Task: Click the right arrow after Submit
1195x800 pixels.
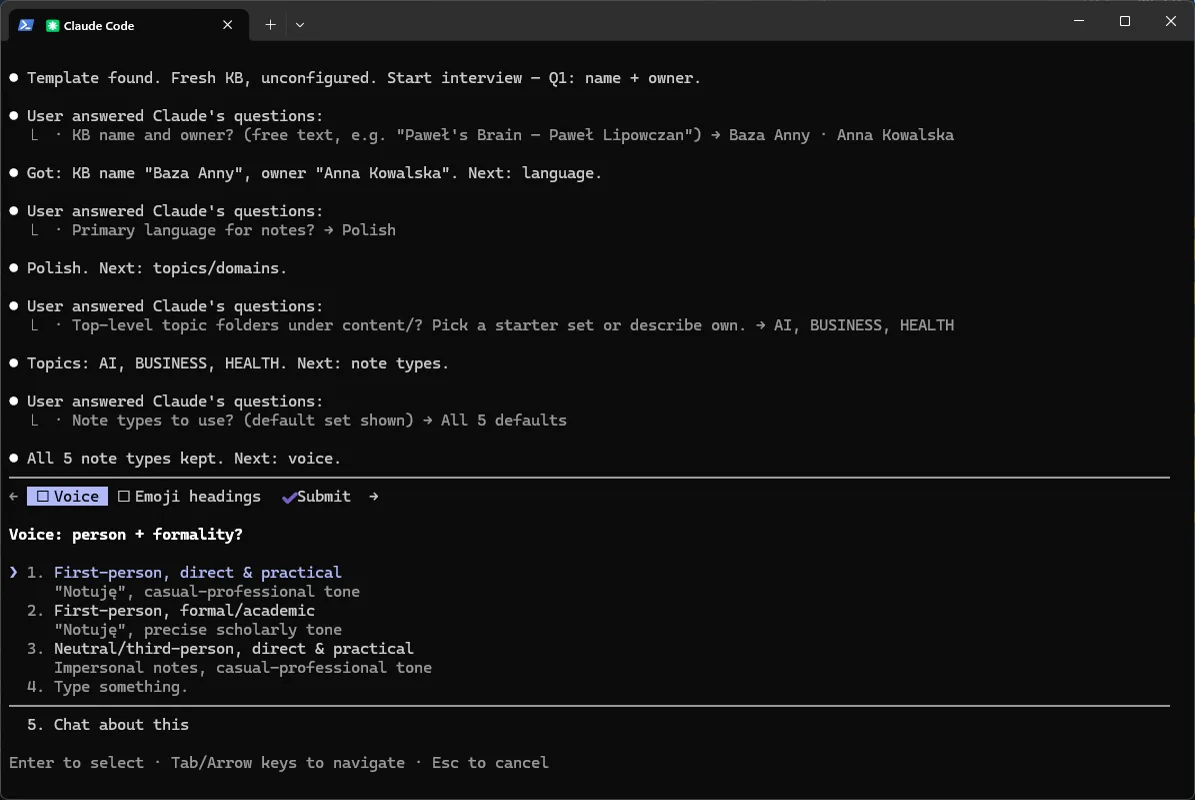Action: 373,497
